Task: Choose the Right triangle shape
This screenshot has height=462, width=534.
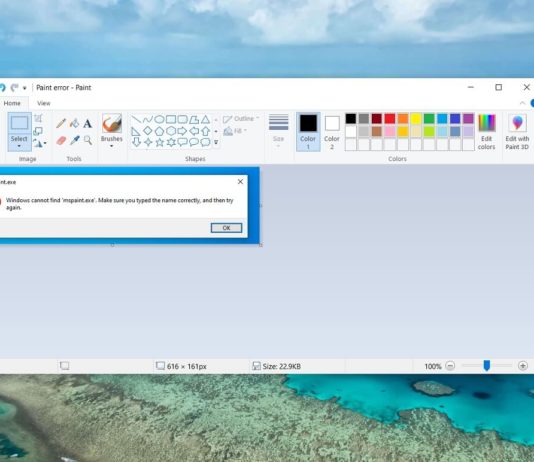Action: (136, 131)
